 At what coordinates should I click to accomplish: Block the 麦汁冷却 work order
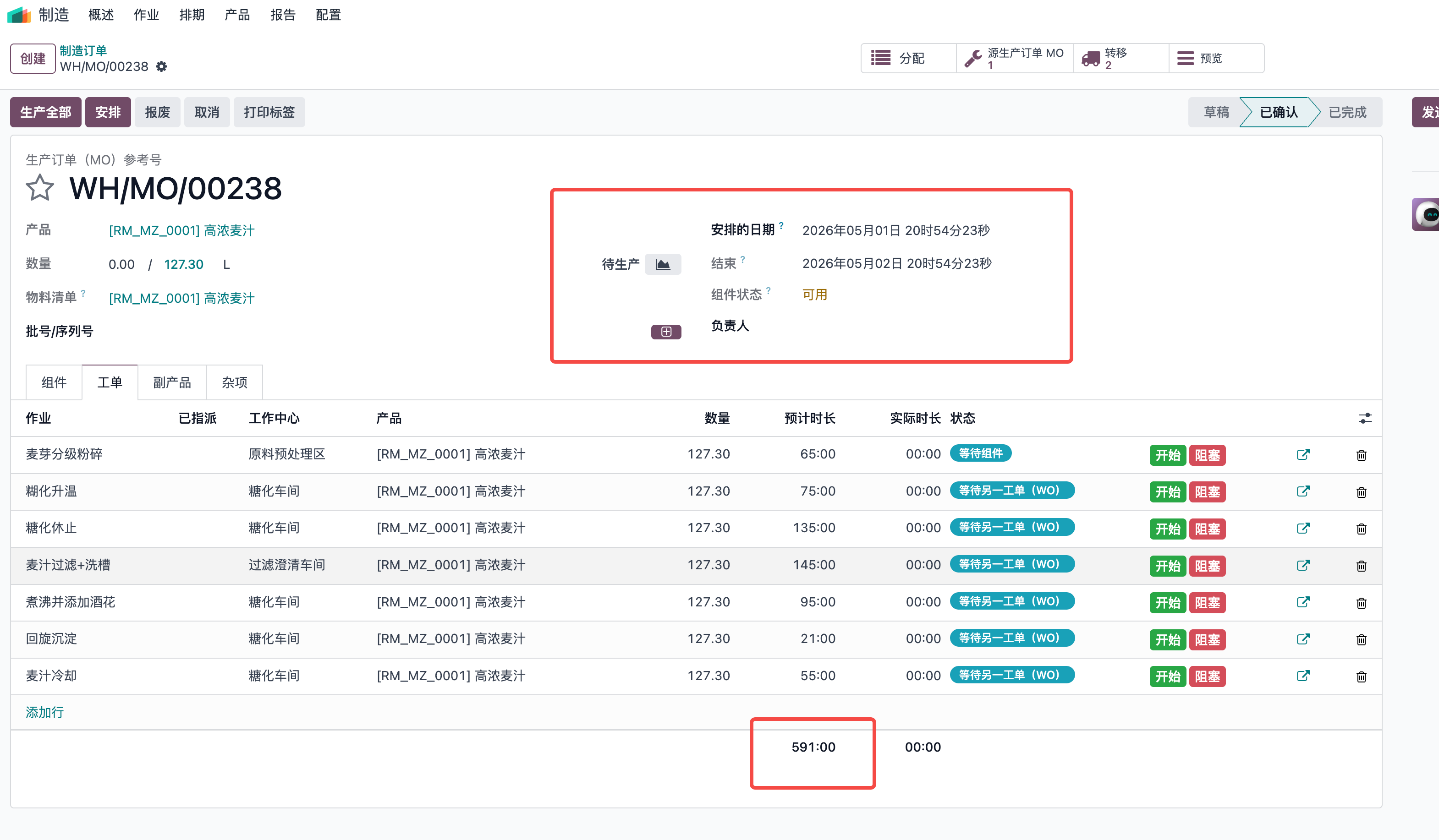[x=1207, y=677]
